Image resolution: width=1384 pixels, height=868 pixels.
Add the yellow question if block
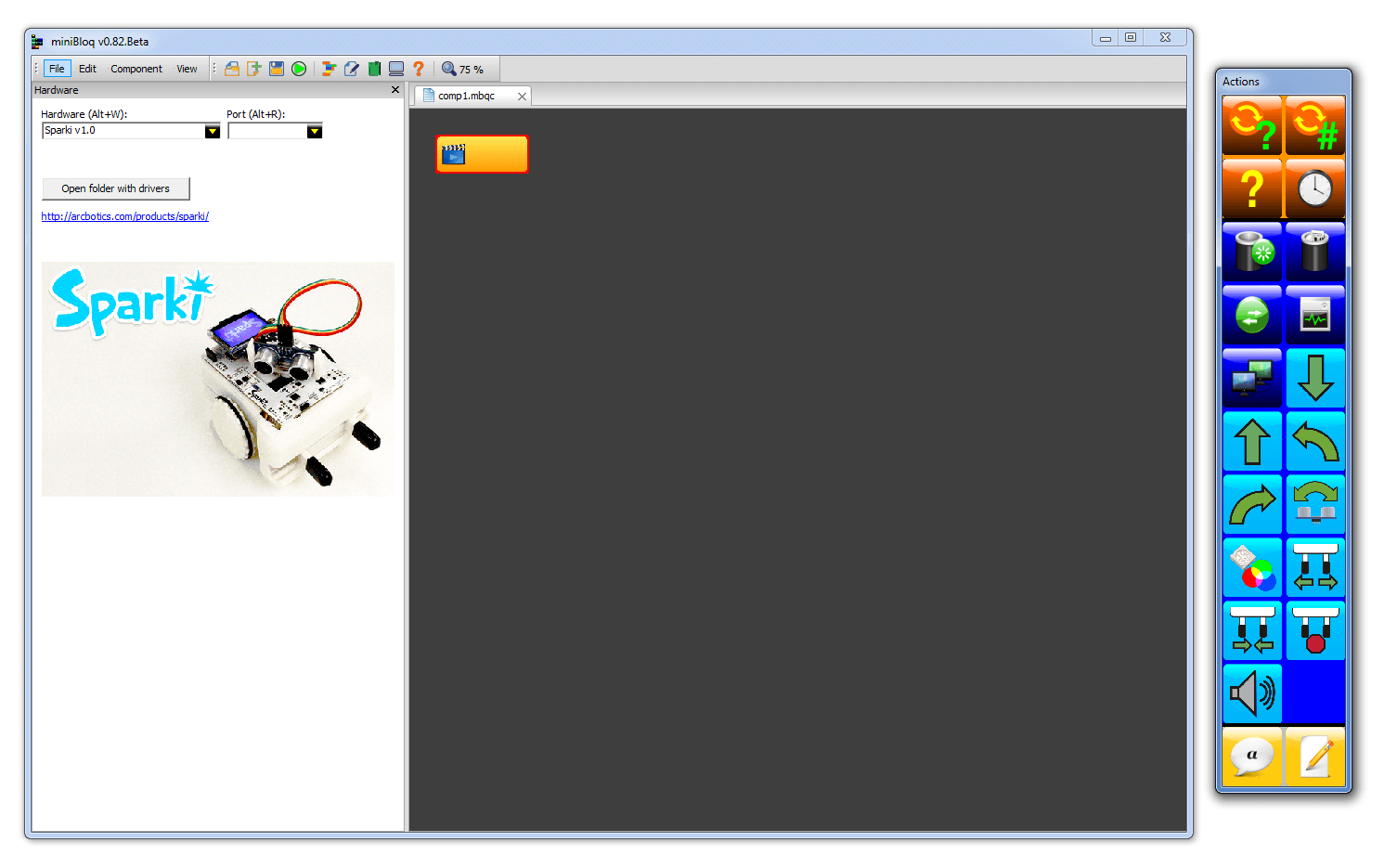1252,188
